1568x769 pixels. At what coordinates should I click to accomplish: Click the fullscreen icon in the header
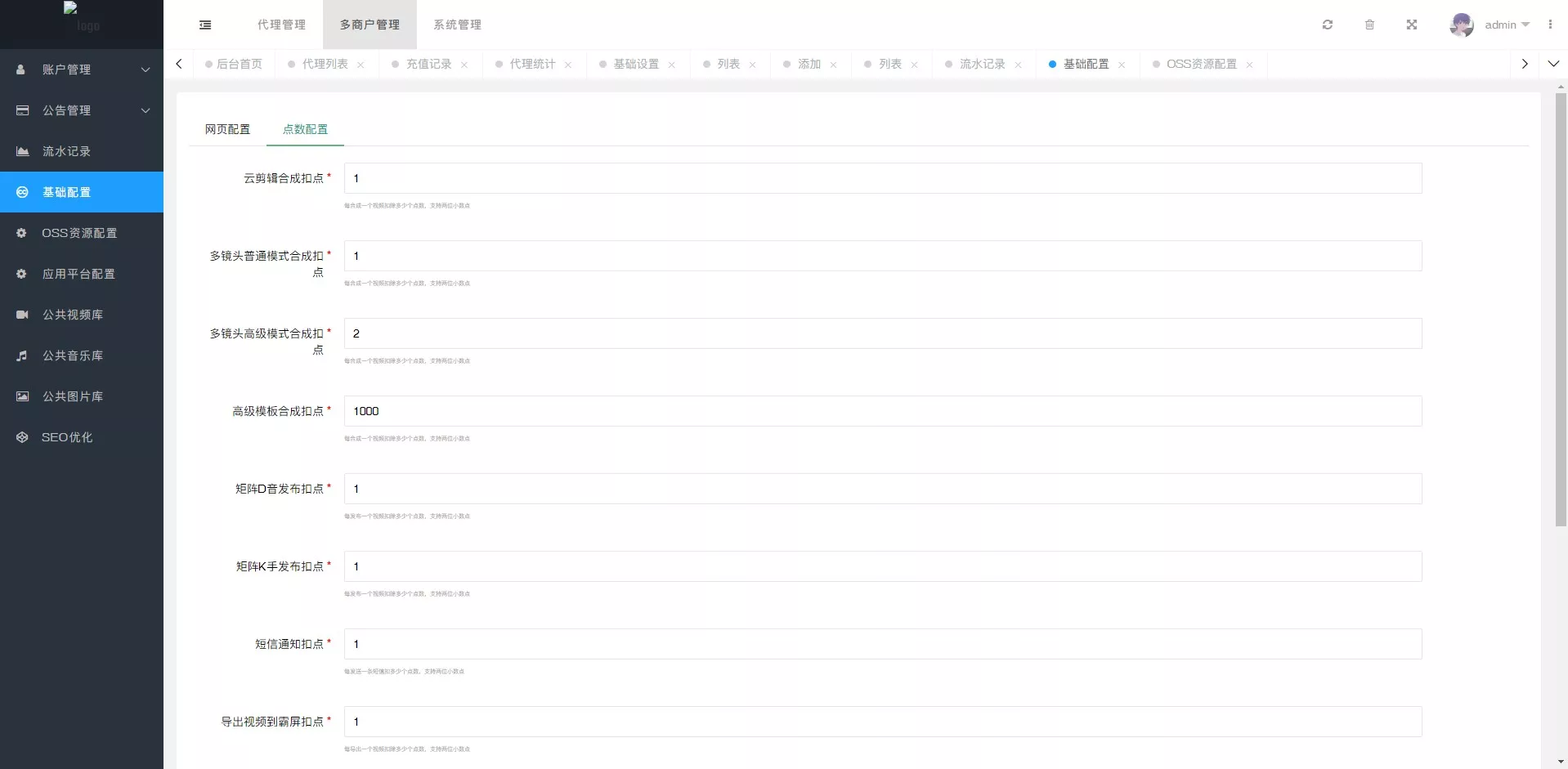(x=1412, y=25)
